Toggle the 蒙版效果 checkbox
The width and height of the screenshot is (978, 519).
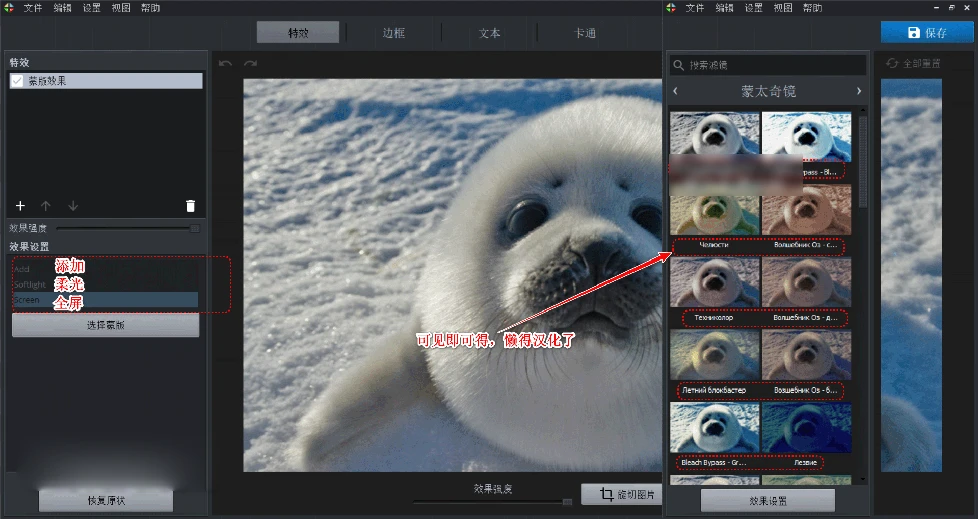coord(17,81)
